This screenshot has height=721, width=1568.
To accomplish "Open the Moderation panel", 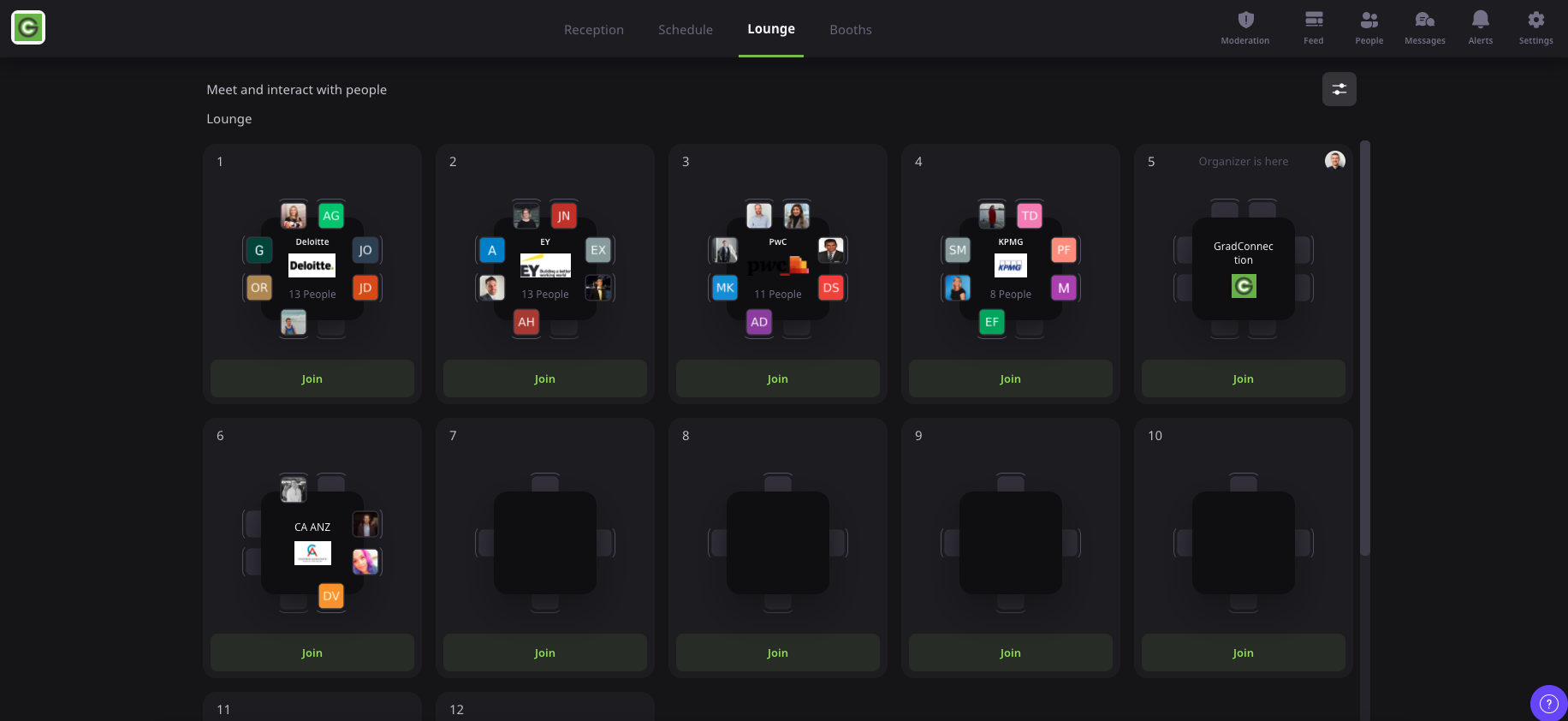I will (1245, 28).
